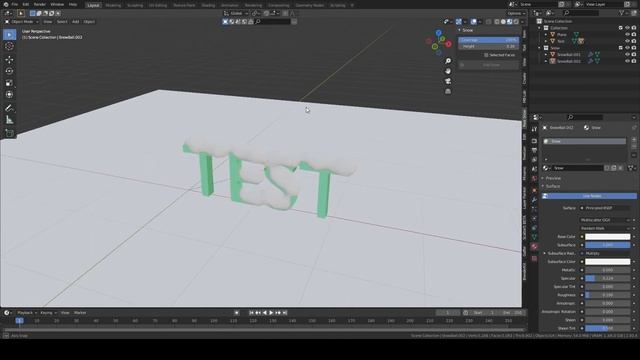Select the Transform tool

9,94
